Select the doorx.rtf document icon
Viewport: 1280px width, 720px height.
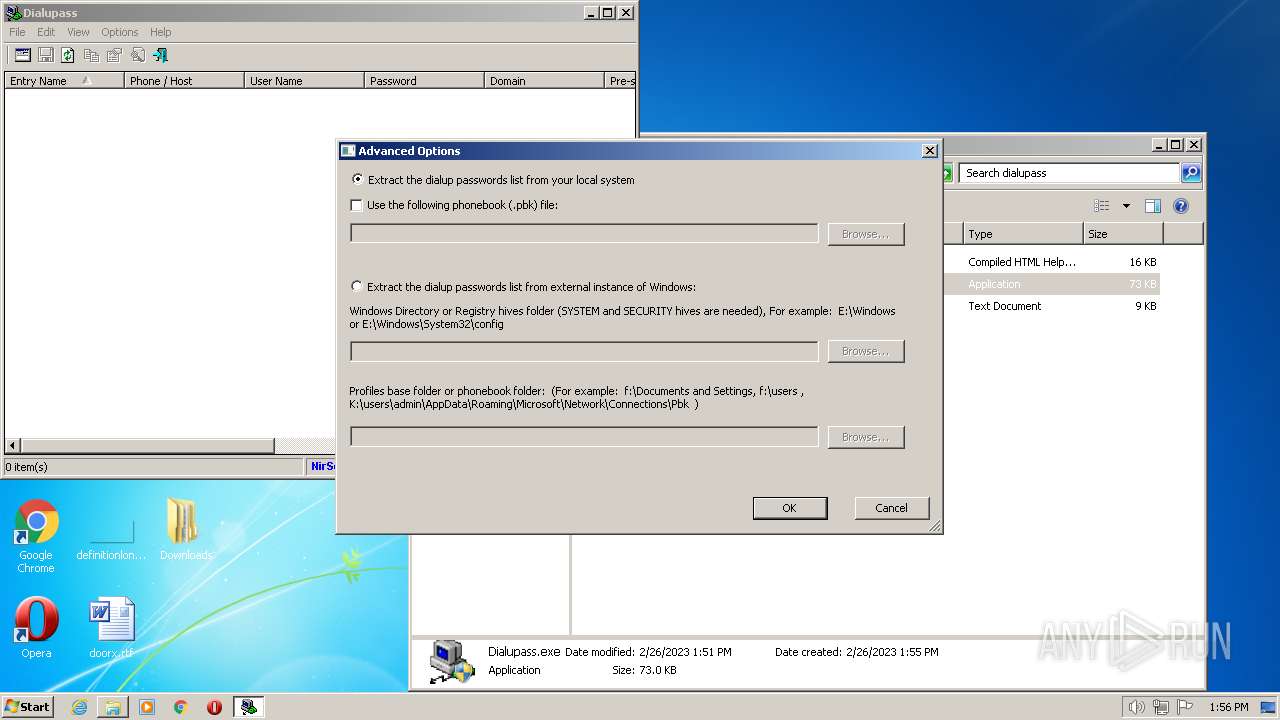tap(111, 628)
